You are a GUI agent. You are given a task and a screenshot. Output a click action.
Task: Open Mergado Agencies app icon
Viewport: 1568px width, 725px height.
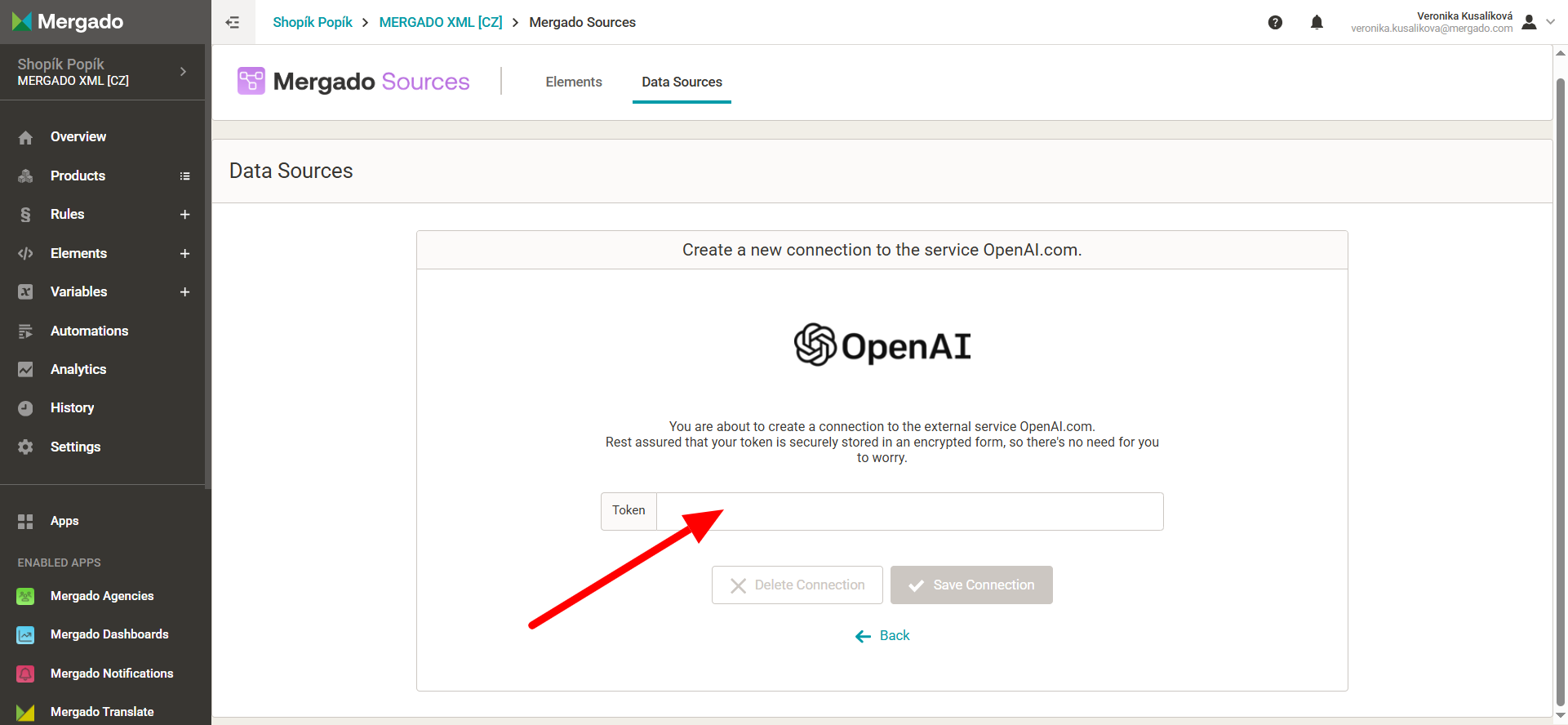pos(25,596)
